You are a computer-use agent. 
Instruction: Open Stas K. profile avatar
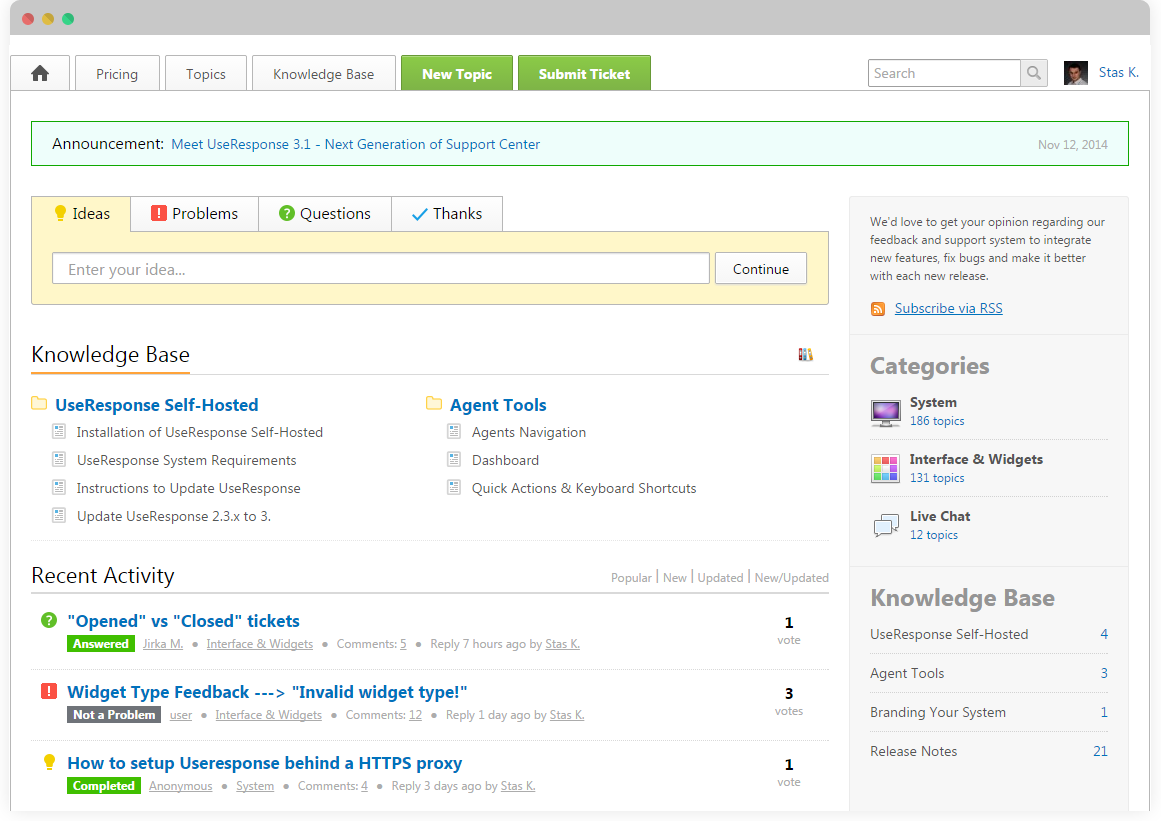(x=1075, y=73)
